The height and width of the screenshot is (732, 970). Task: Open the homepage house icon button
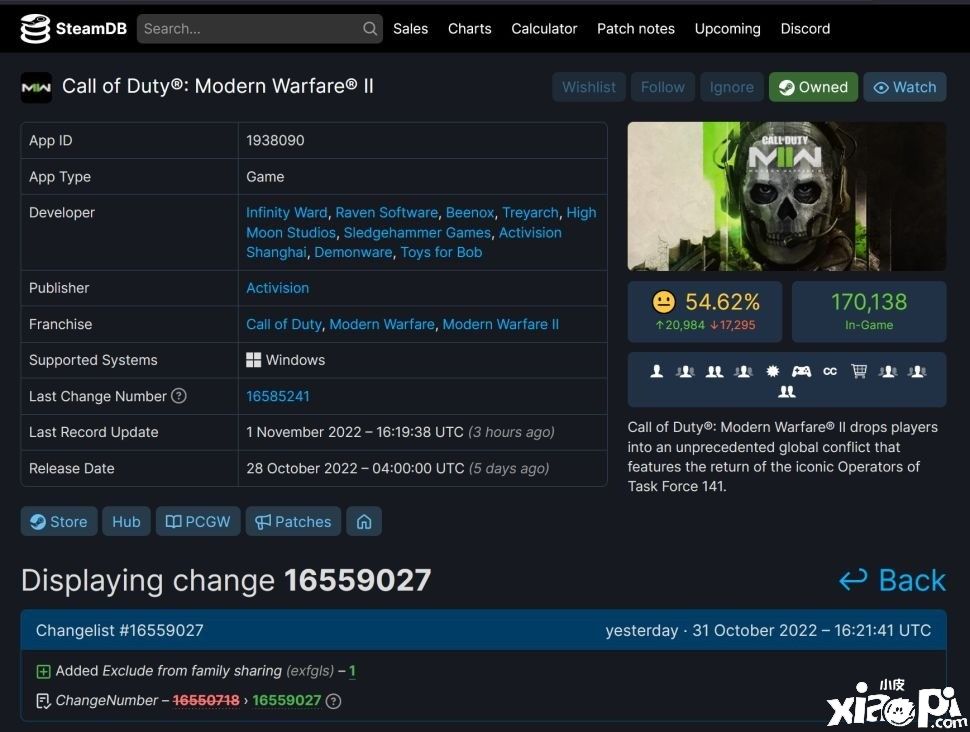click(364, 522)
